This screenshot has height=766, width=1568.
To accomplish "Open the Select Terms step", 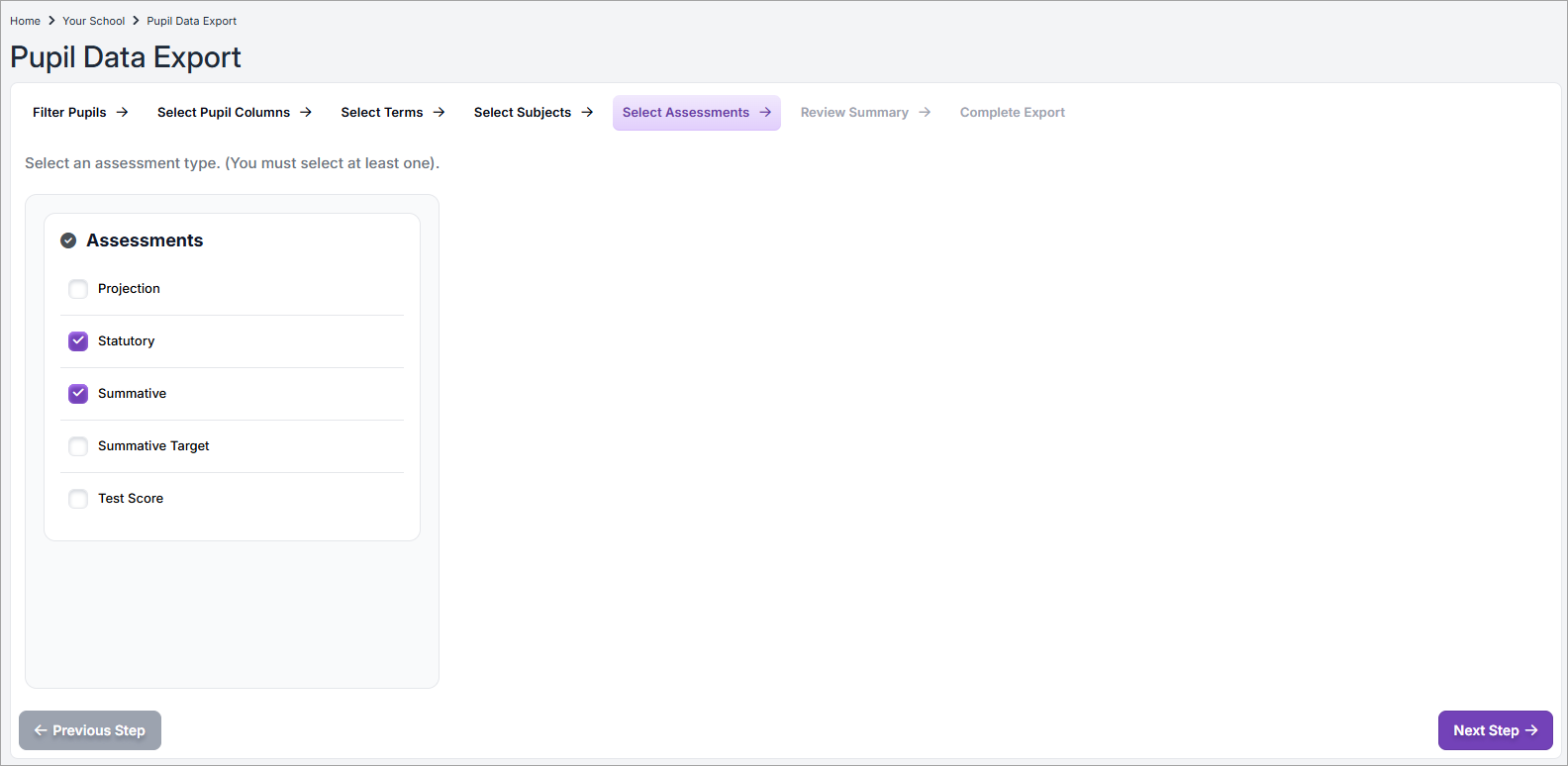I will click(381, 113).
